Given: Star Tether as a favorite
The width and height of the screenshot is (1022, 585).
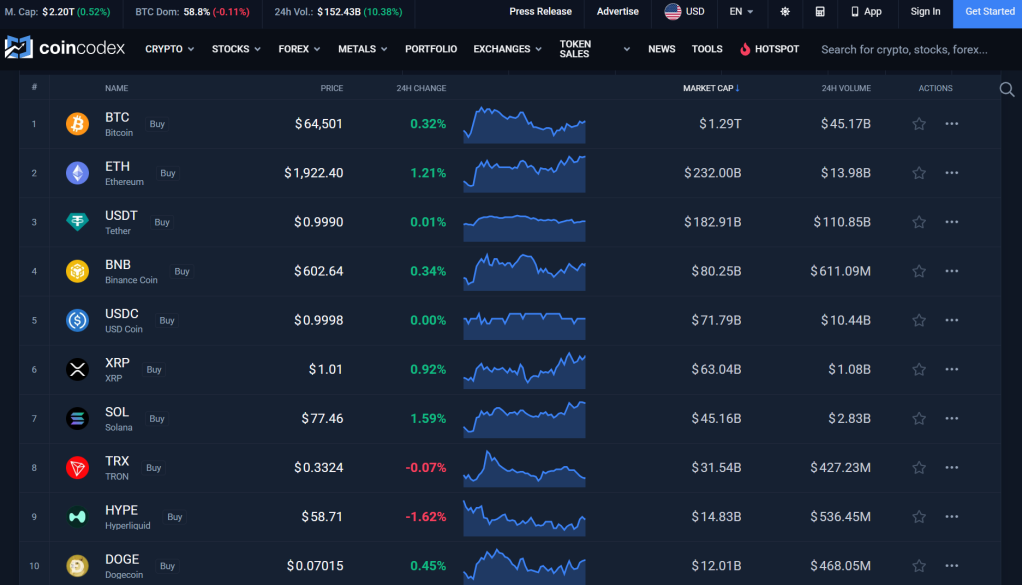Looking at the screenshot, I should pyautogui.click(x=919, y=222).
